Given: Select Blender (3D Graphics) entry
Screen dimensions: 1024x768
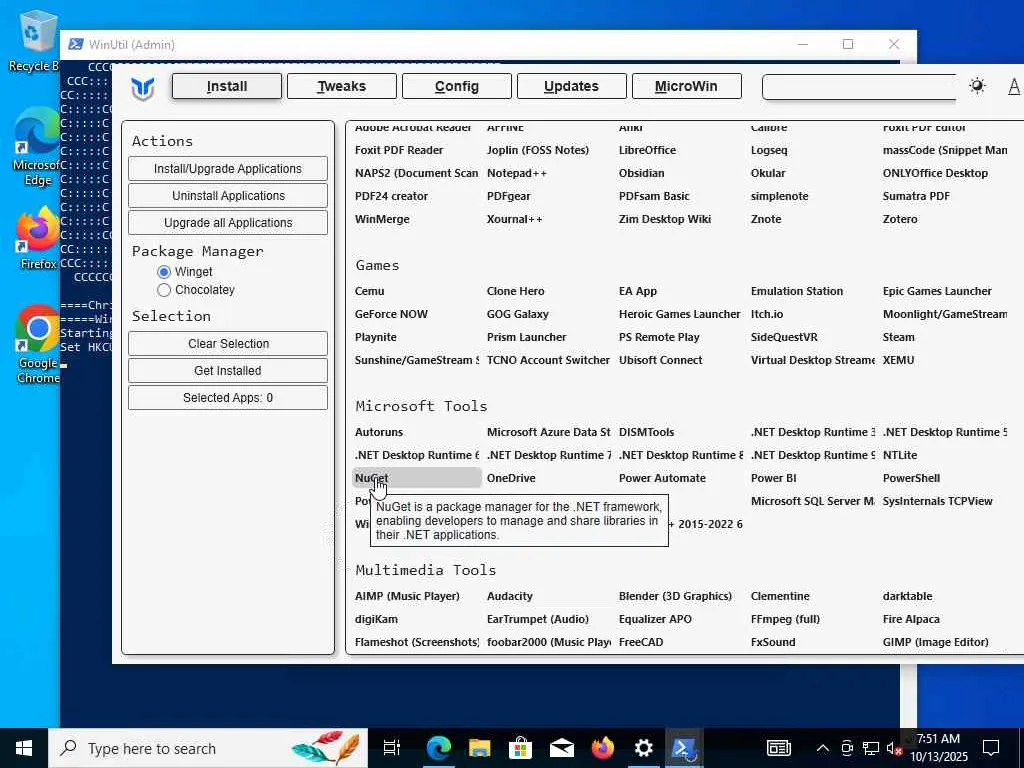Looking at the screenshot, I should pyautogui.click(x=675, y=596).
